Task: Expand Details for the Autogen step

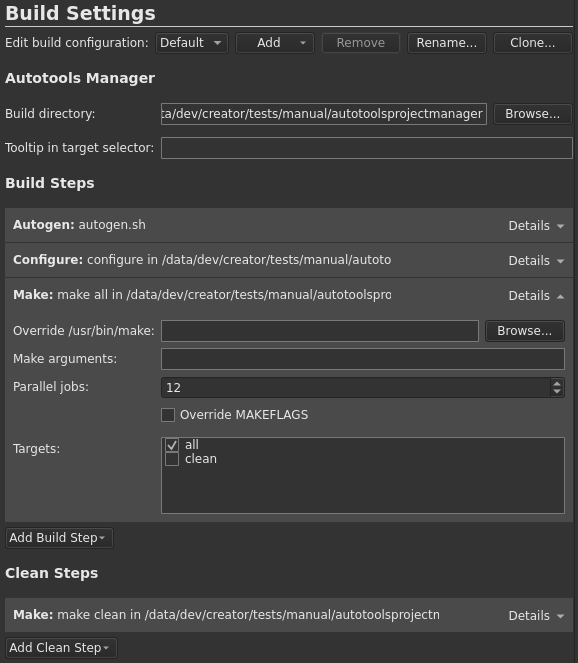Action: tap(536, 226)
